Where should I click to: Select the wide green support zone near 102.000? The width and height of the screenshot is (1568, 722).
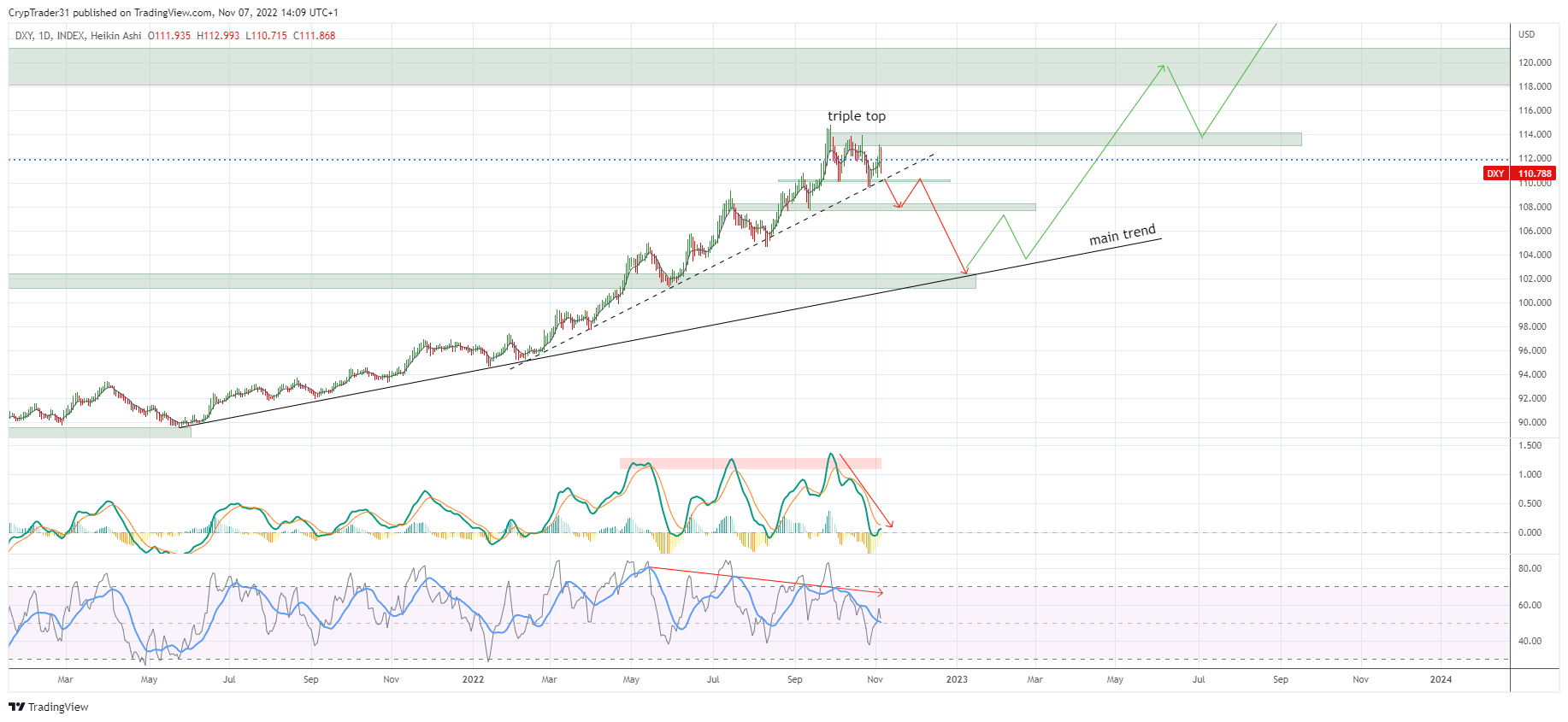click(492, 281)
